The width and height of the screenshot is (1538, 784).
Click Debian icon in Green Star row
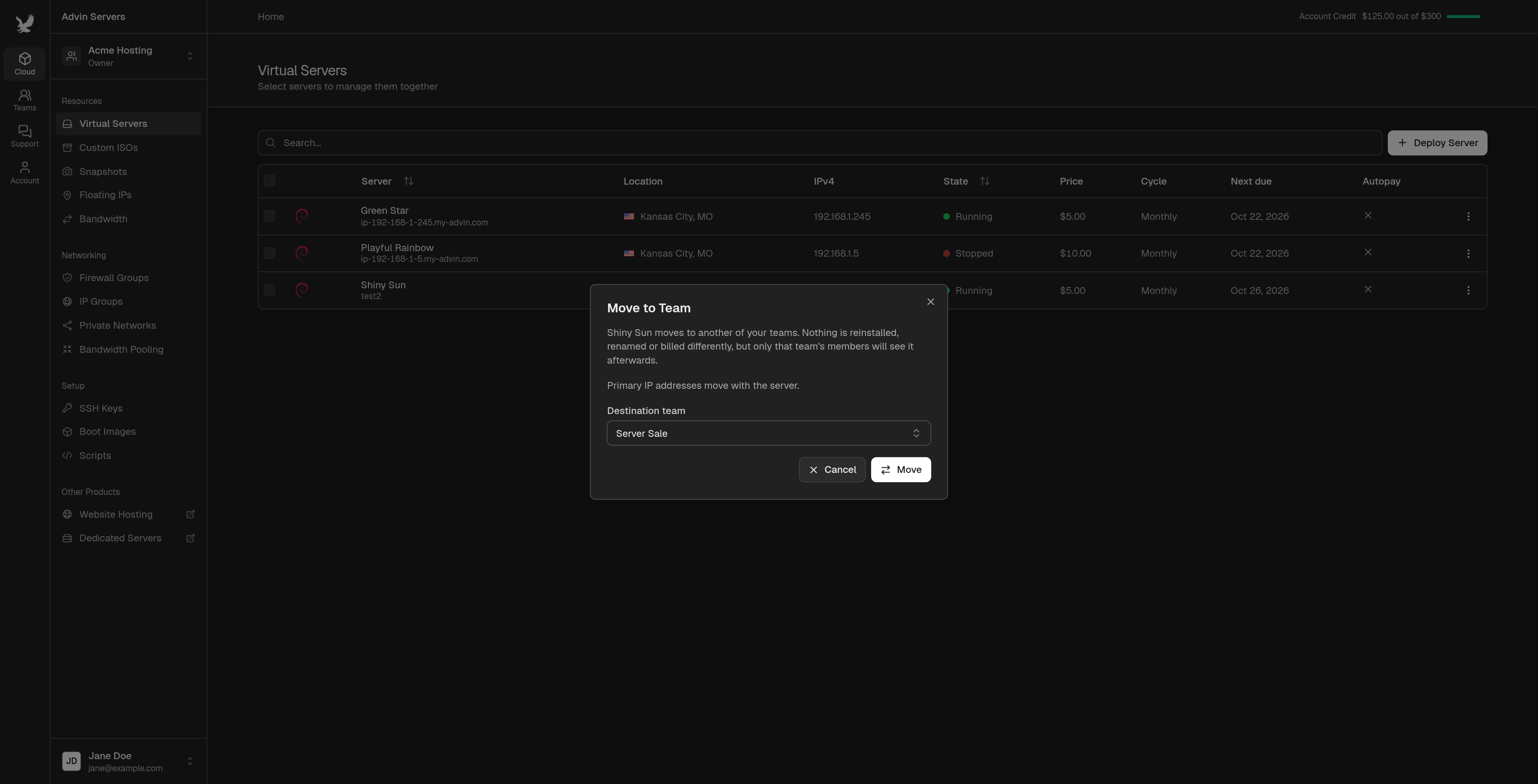click(x=302, y=216)
